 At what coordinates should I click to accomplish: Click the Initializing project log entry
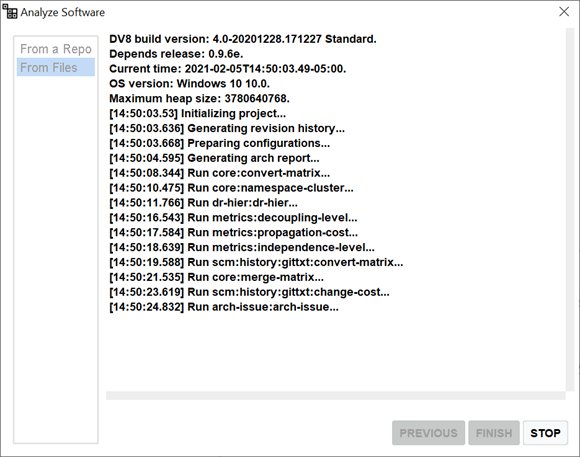pyautogui.click(x=198, y=113)
